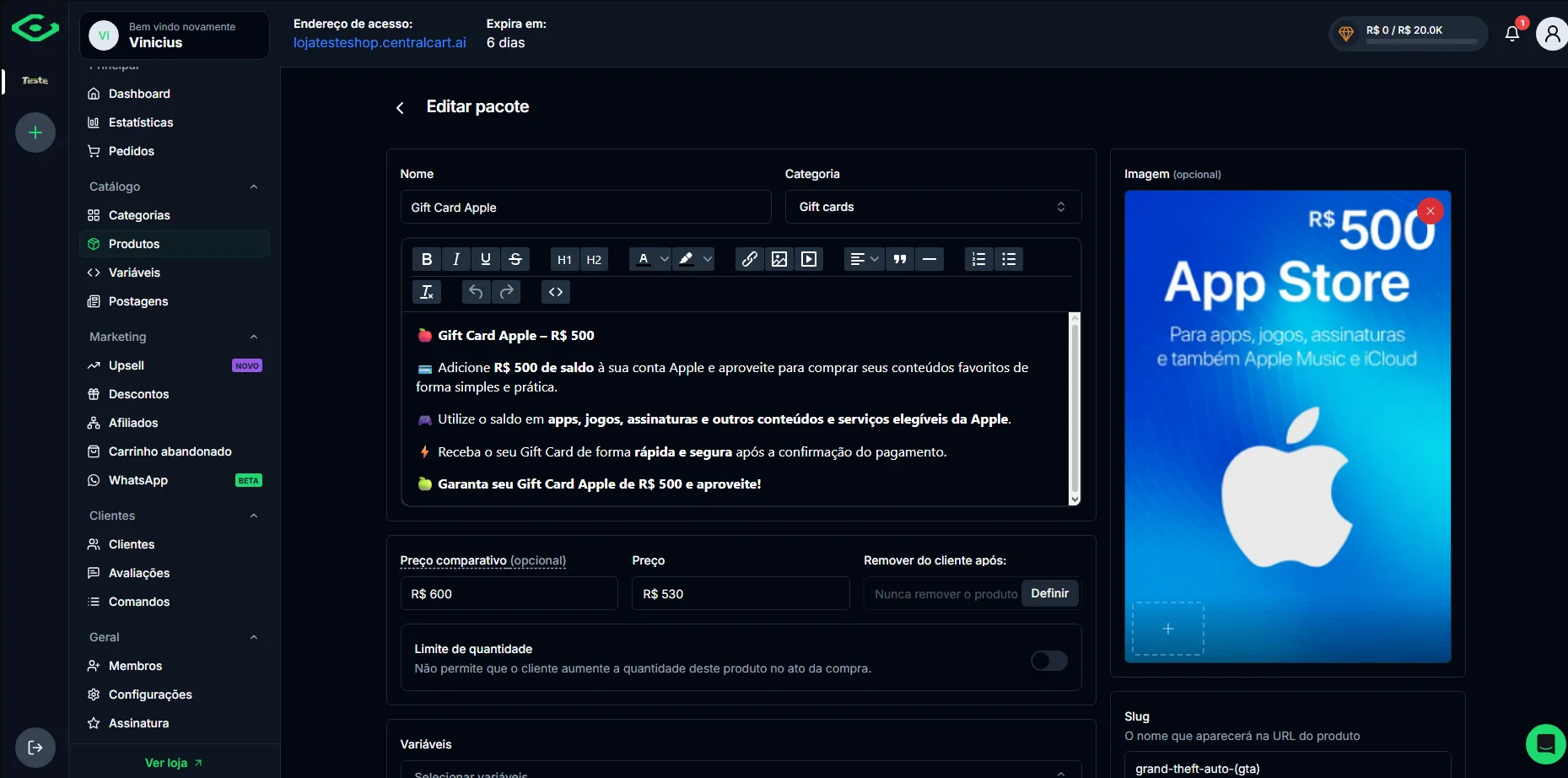Viewport: 1568px width, 778px height.
Task: Open Carrinho abandonado
Action: tap(175, 451)
